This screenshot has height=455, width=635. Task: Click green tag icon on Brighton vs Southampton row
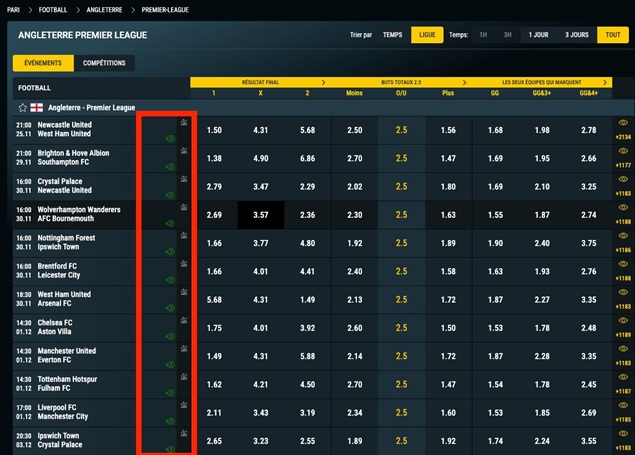click(170, 167)
